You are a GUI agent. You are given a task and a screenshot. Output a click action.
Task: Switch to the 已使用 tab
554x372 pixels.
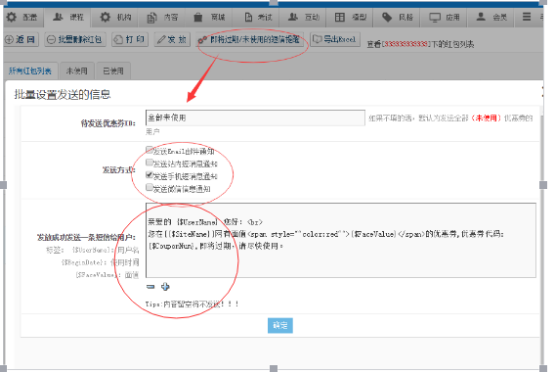click(x=113, y=71)
